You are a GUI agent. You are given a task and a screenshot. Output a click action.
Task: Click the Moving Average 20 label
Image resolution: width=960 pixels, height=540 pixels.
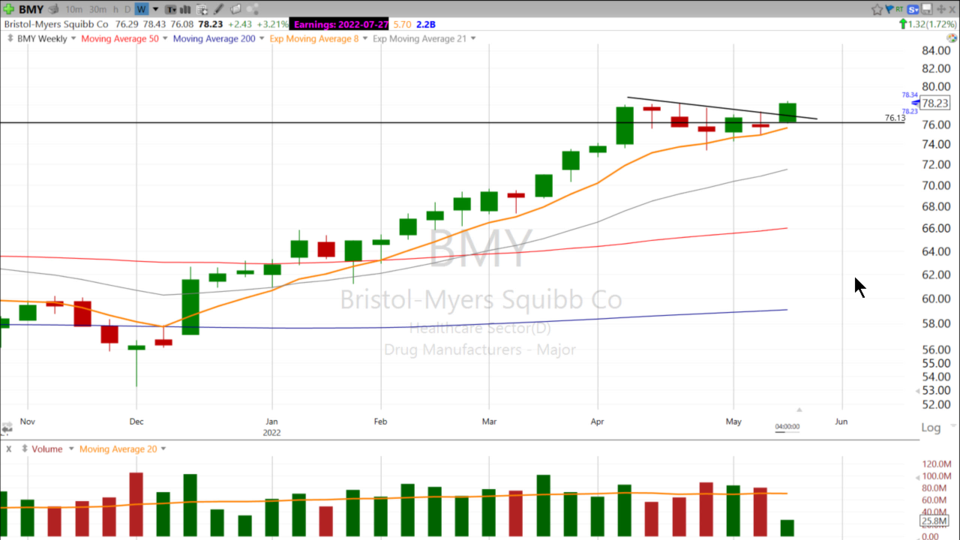(118, 449)
